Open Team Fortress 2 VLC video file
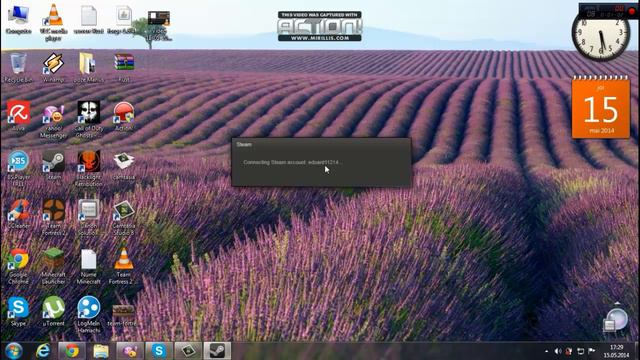This screenshot has width=640, height=360. click(x=124, y=266)
